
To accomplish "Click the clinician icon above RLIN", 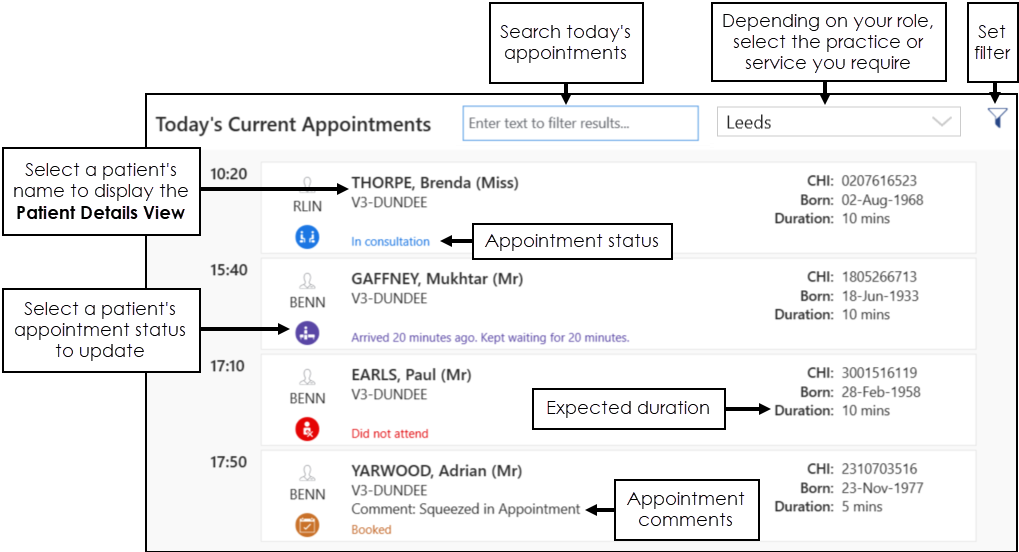I will click(x=307, y=184).
